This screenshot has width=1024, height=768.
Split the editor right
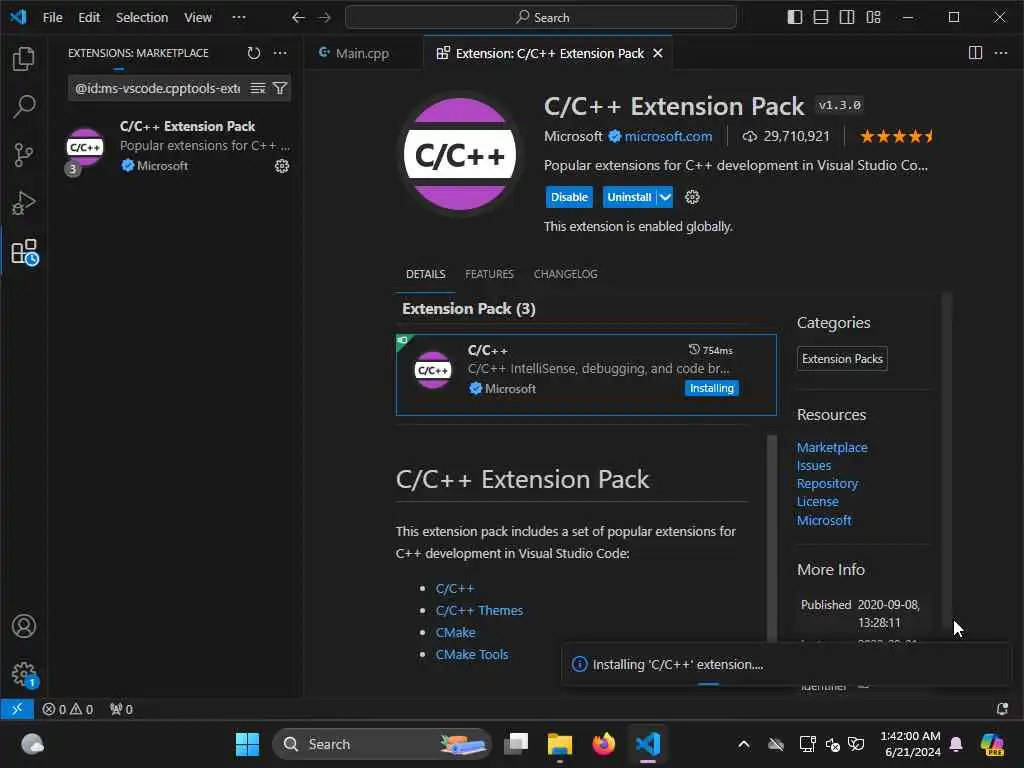(x=975, y=53)
